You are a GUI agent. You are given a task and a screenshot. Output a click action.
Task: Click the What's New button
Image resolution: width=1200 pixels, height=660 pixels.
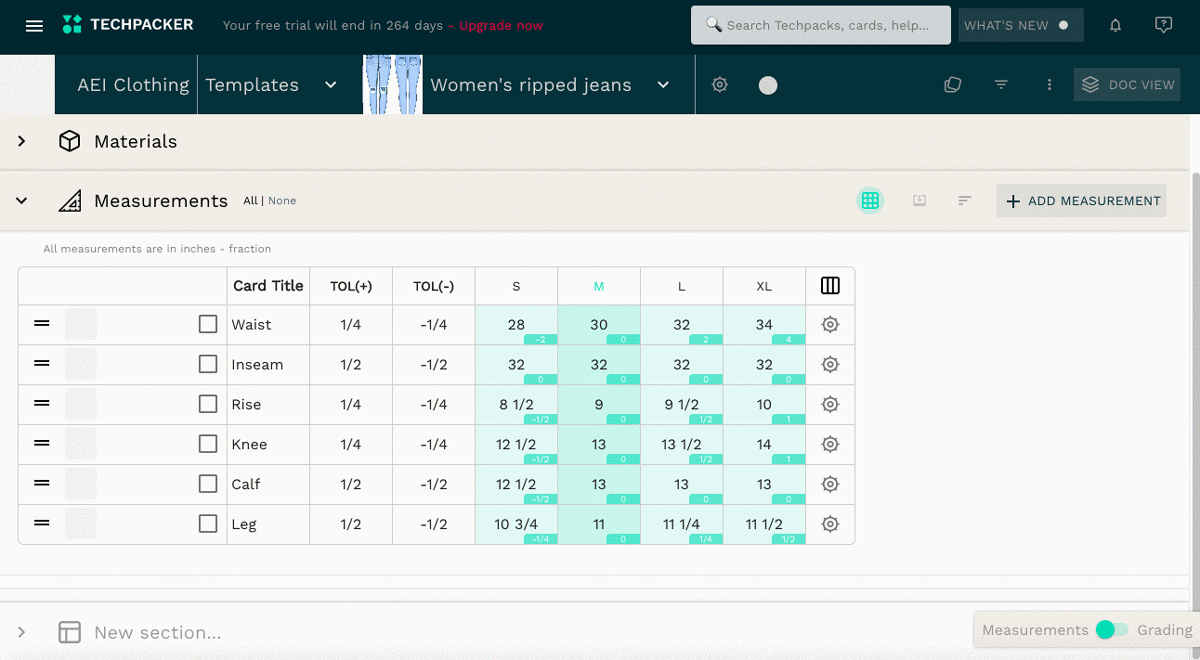[1021, 25]
